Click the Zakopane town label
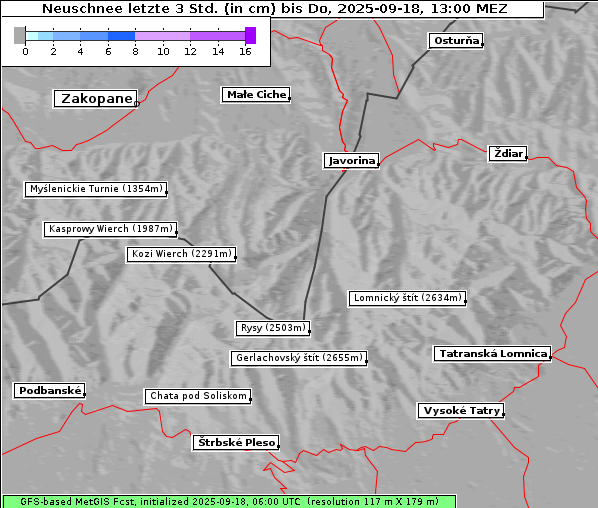Viewport: 598px width, 508px height. (95, 99)
